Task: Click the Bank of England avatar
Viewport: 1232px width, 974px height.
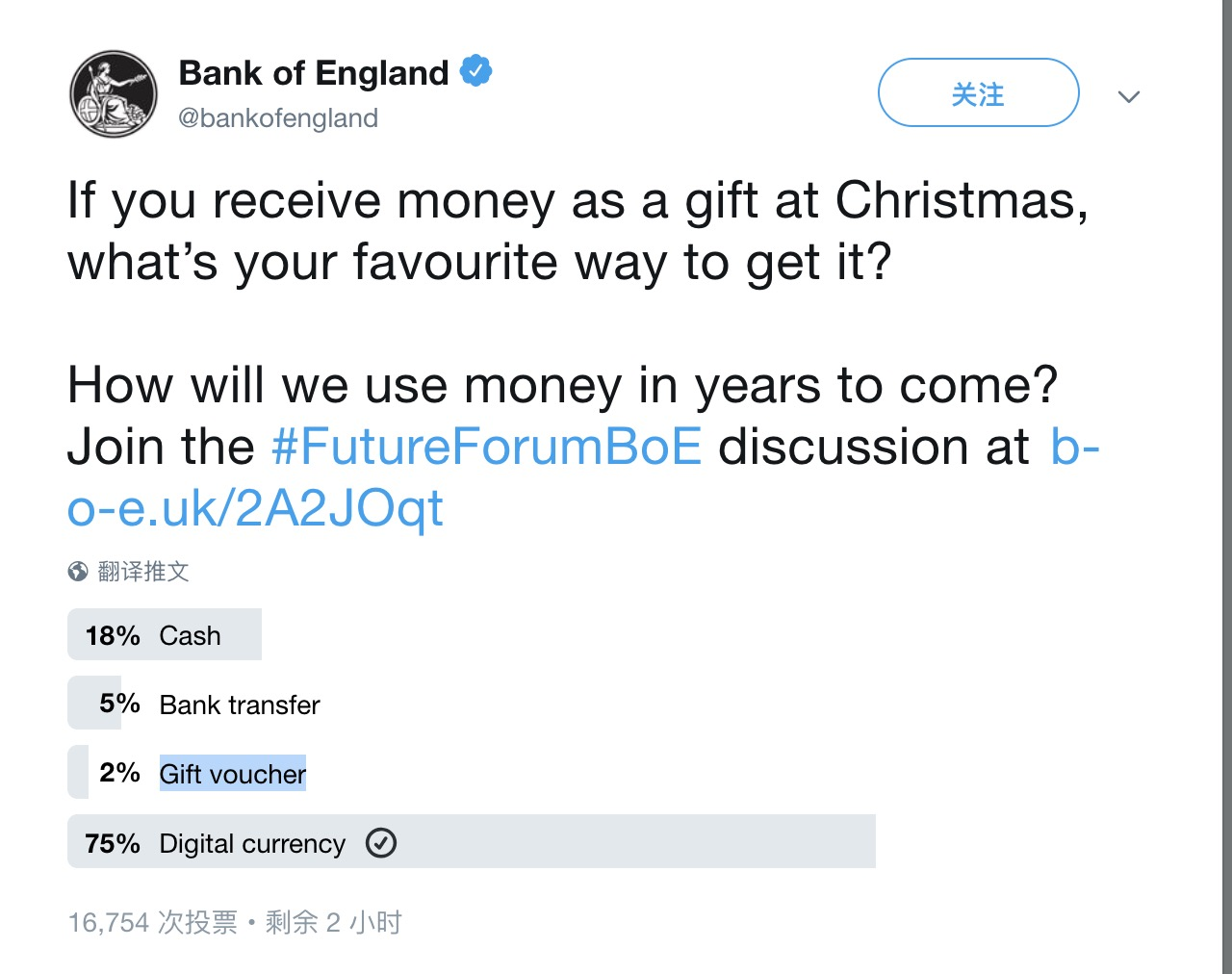Action: click(114, 94)
